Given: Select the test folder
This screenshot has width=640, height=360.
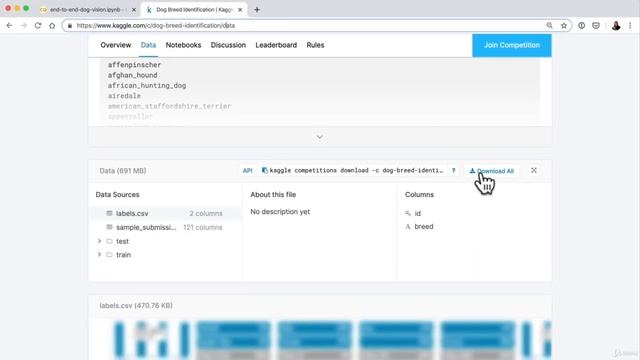Looking at the screenshot, I should [122, 241].
